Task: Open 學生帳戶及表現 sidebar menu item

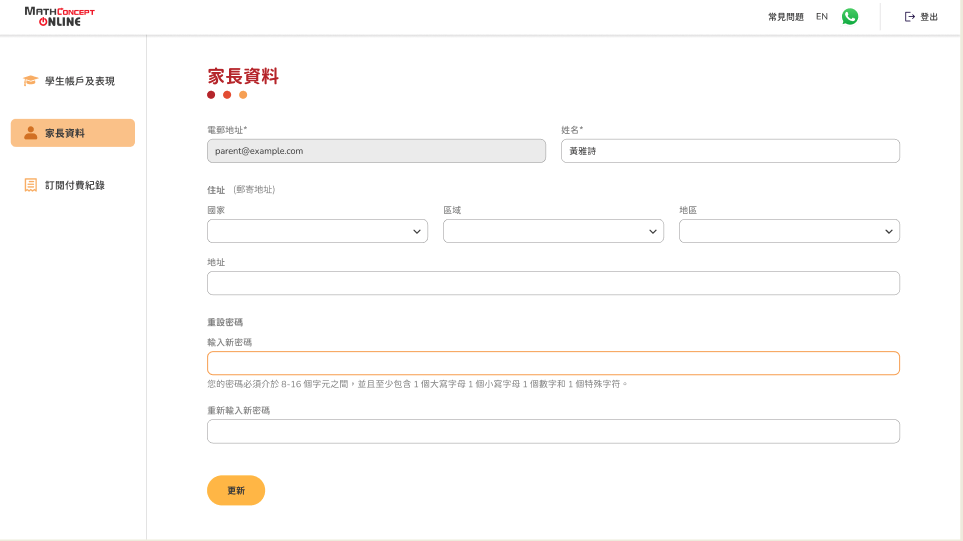Action: pos(80,81)
